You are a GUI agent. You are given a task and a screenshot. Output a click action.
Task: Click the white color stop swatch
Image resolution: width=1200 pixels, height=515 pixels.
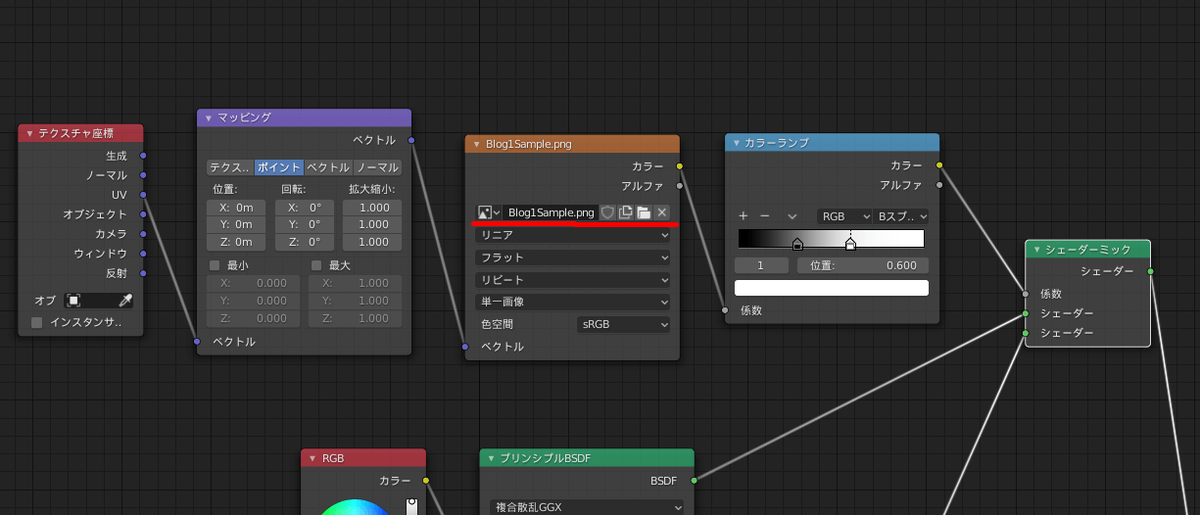point(832,288)
